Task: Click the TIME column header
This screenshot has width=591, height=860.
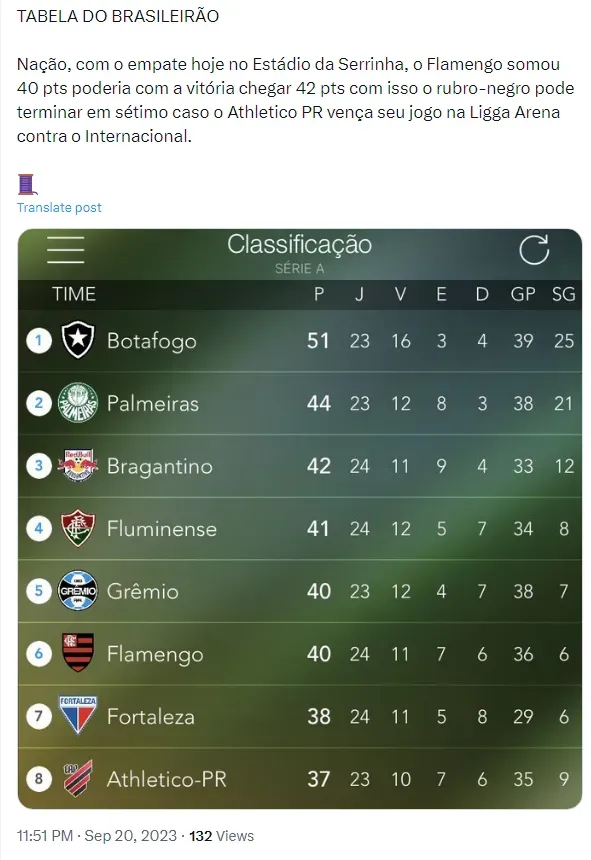Action: tap(74, 294)
